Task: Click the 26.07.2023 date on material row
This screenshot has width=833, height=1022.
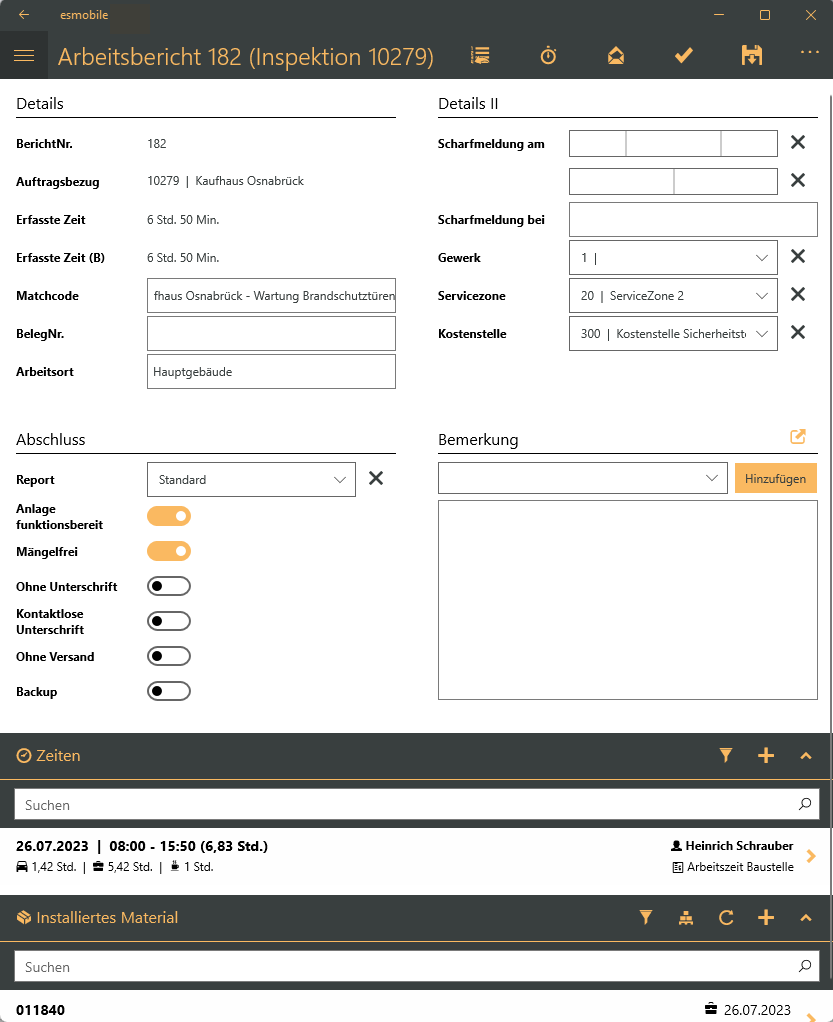Action: (757, 1010)
